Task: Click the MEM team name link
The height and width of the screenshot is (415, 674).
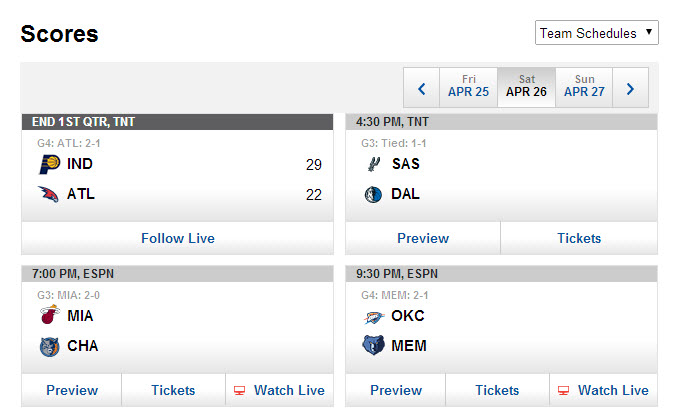Action: point(408,346)
